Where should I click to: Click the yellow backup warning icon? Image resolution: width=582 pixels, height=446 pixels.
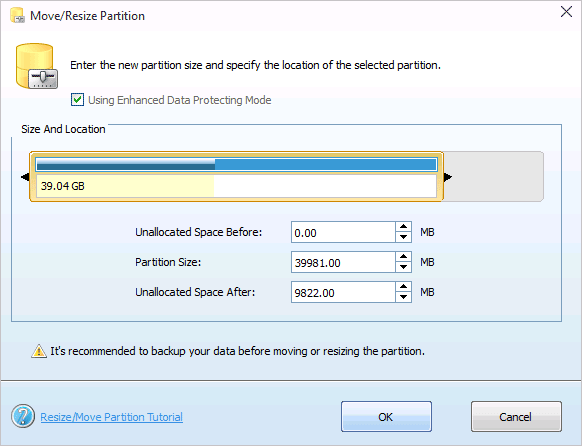point(39,351)
